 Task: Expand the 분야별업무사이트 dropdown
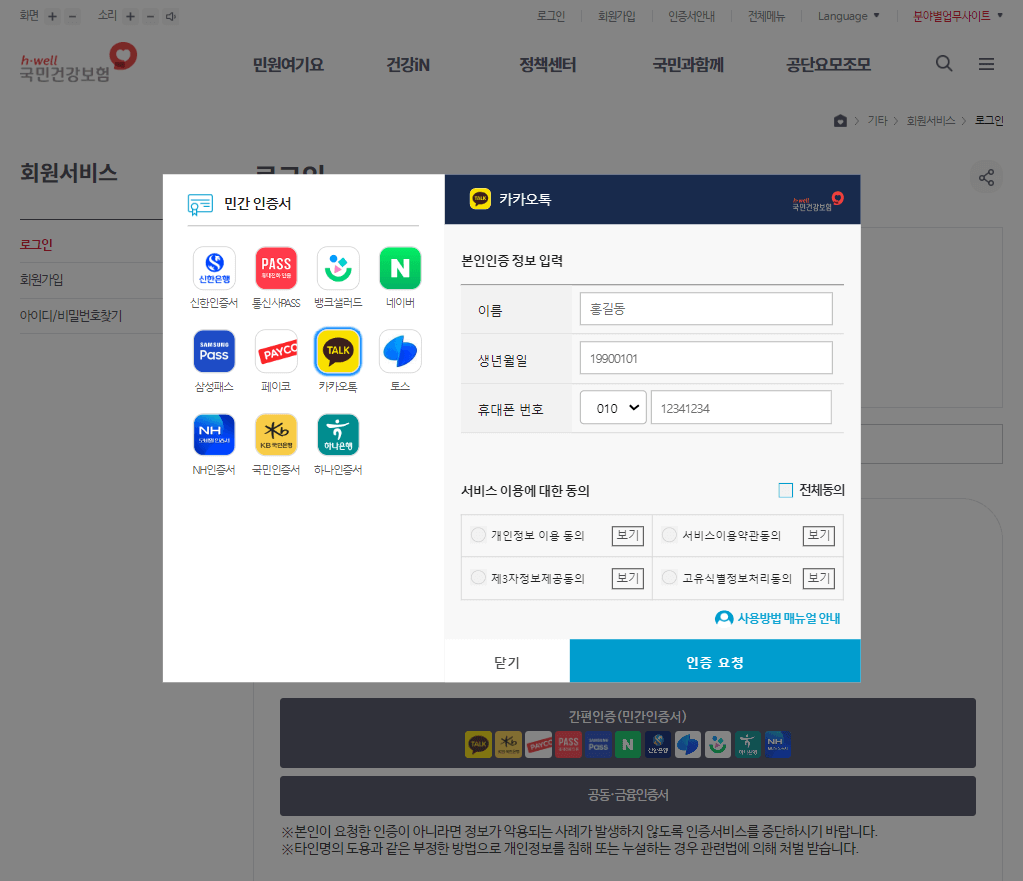(958, 16)
